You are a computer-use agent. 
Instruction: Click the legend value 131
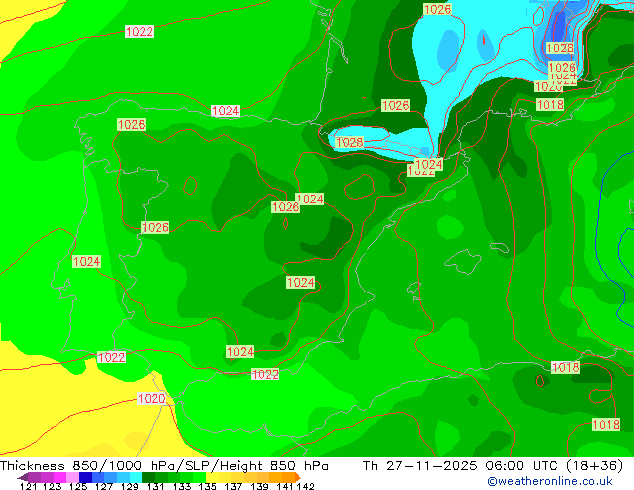tap(155, 486)
